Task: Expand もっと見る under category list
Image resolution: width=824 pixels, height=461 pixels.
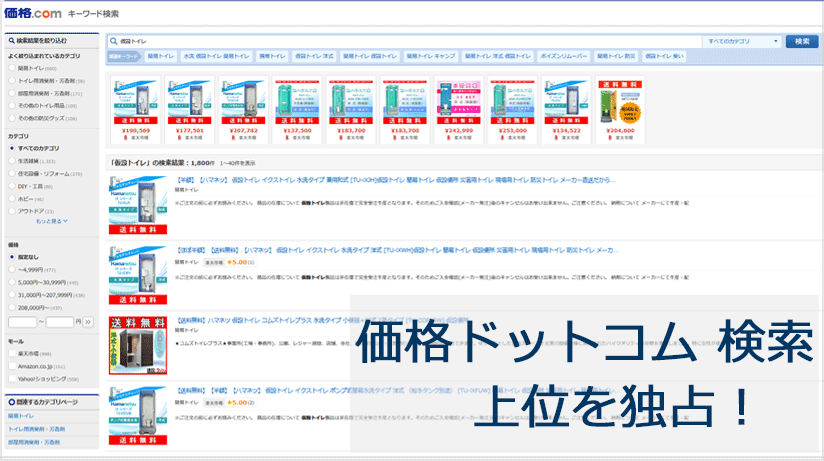Action: point(52,221)
